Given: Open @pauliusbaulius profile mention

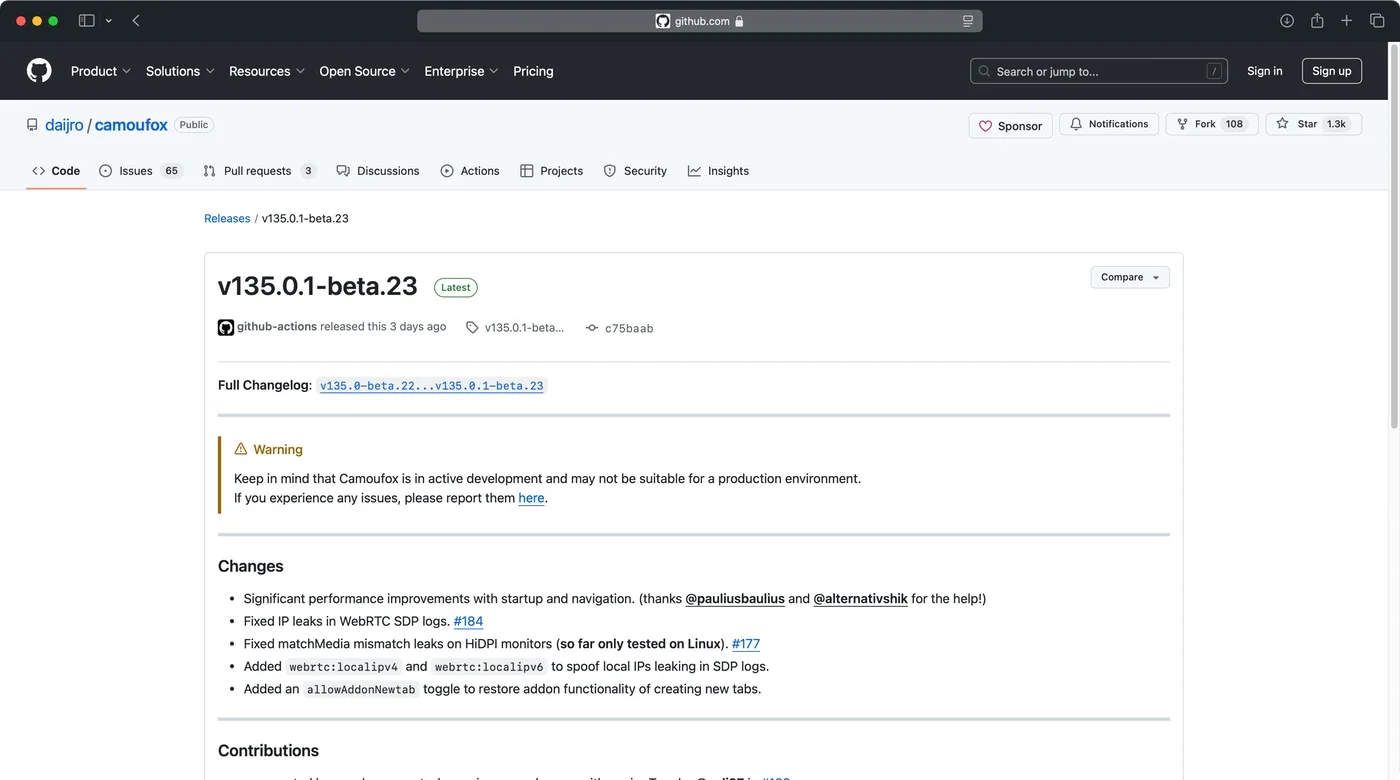Looking at the screenshot, I should [x=734, y=599].
